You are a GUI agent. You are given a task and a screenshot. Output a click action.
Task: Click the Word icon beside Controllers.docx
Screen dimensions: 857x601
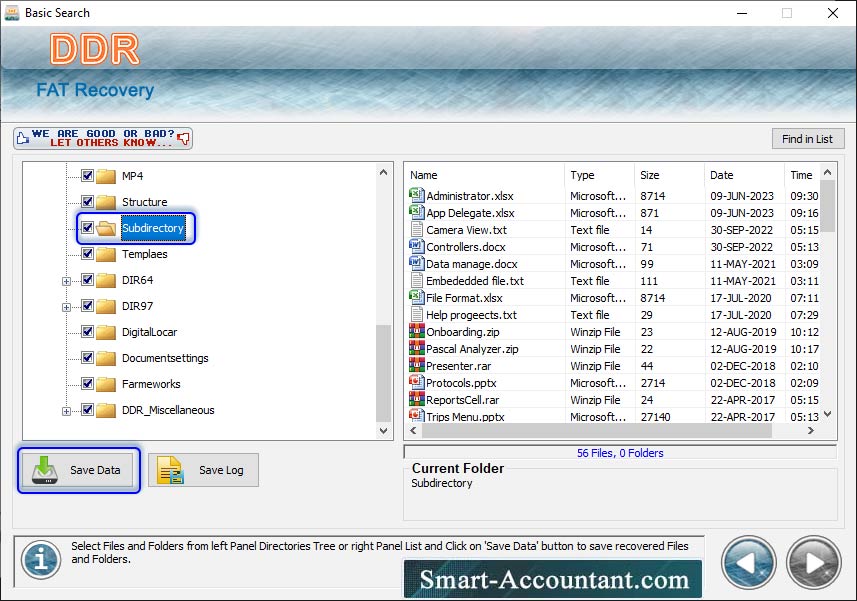click(416, 246)
